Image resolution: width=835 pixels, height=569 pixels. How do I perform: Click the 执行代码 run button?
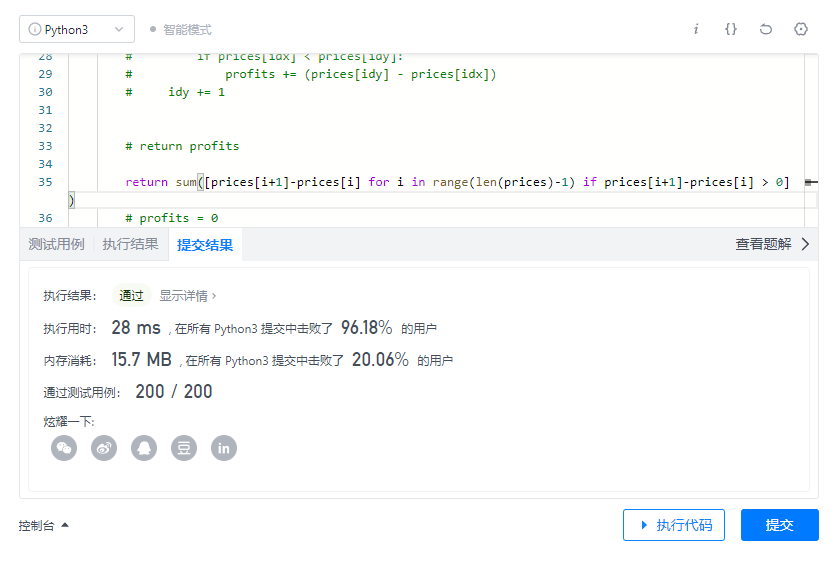[674, 525]
